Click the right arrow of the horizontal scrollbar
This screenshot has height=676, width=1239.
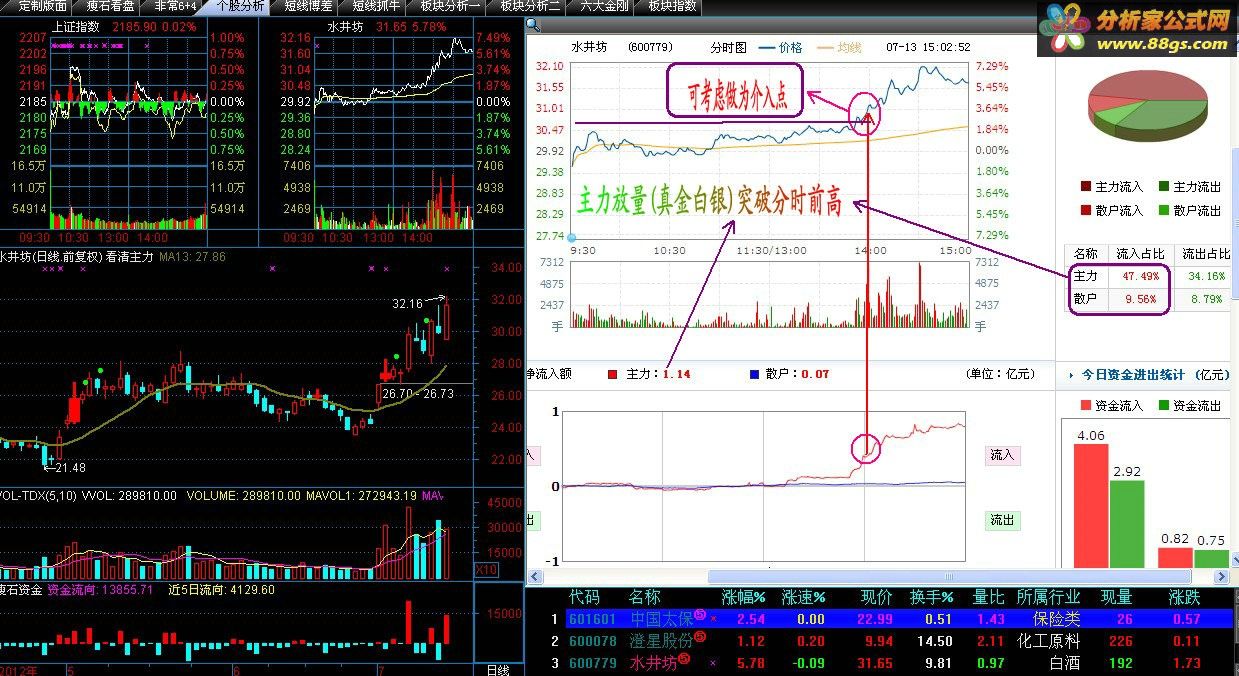point(1221,577)
